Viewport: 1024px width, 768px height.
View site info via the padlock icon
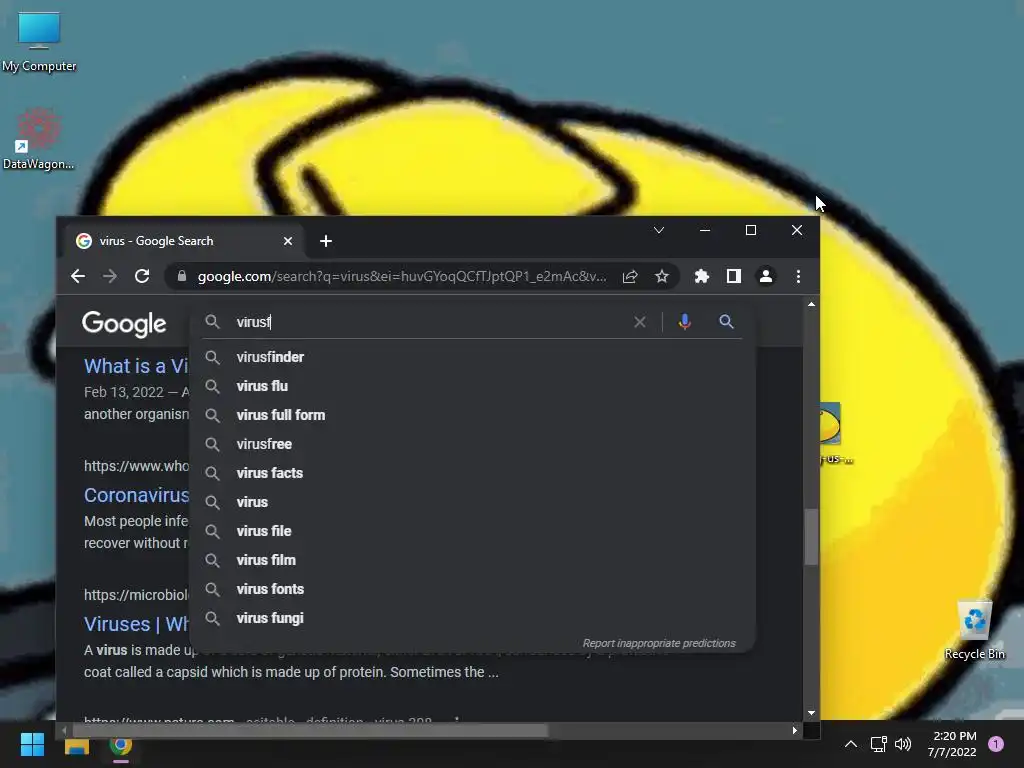(182, 276)
